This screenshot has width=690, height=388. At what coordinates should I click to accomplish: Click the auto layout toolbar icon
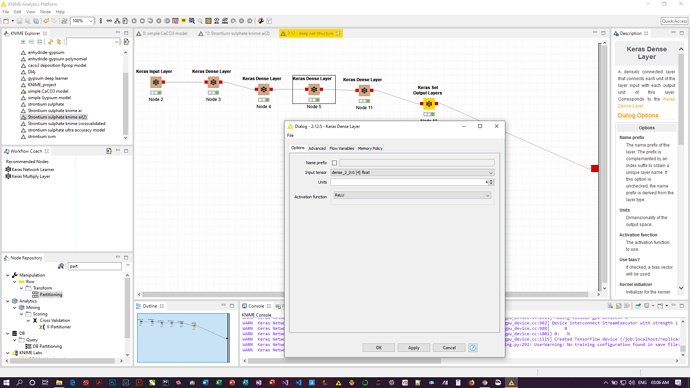pos(117,21)
